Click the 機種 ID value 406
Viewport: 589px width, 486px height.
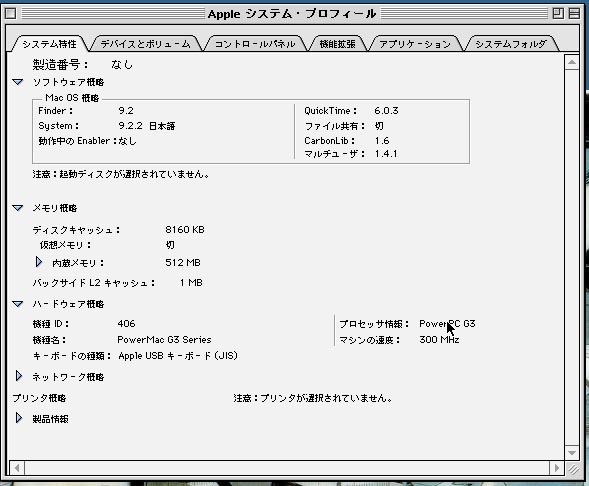click(x=126, y=324)
